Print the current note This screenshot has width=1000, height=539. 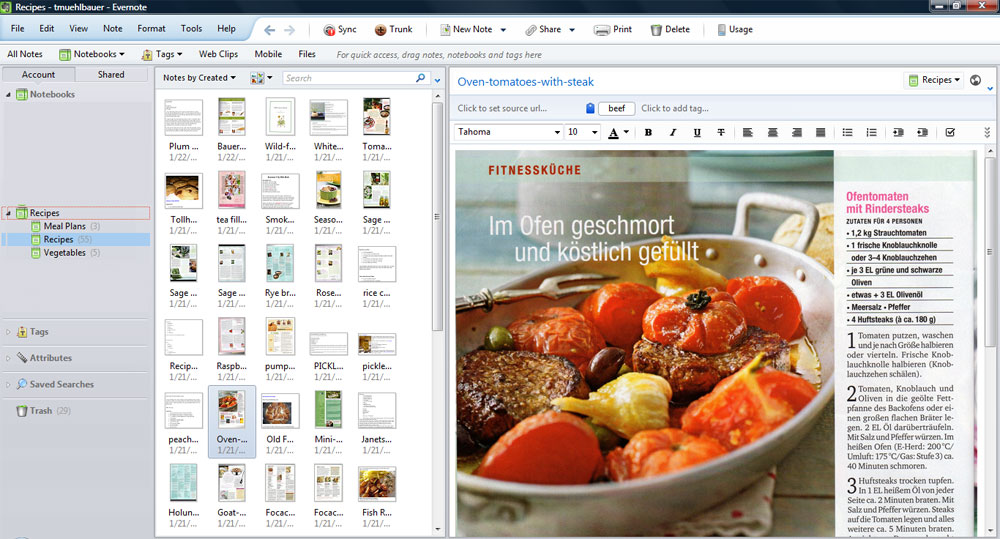tap(612, 29)
